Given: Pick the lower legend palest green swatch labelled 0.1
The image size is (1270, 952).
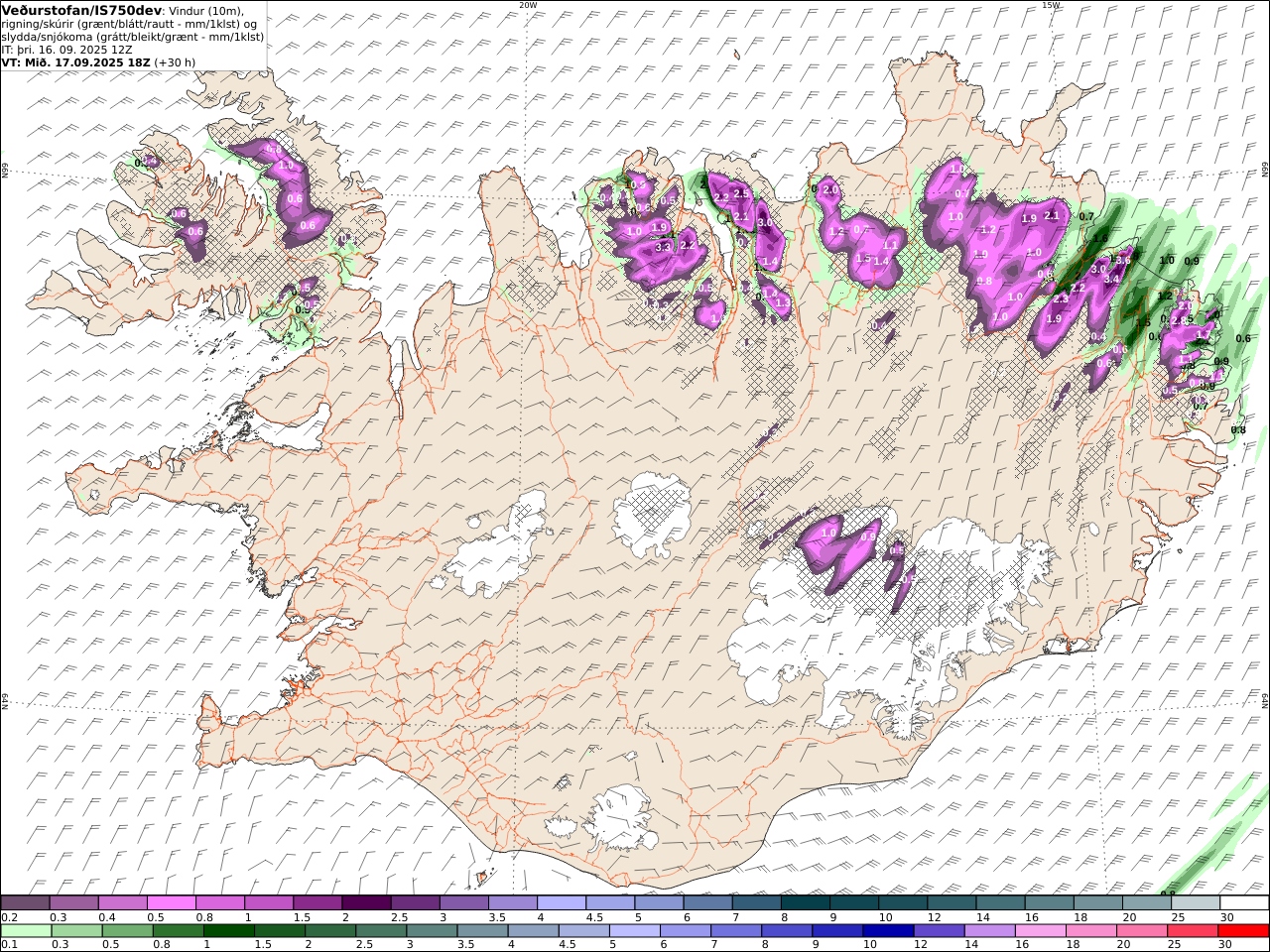Looking at the screenshot, I should pyautogui.click(x=27, y=931).
